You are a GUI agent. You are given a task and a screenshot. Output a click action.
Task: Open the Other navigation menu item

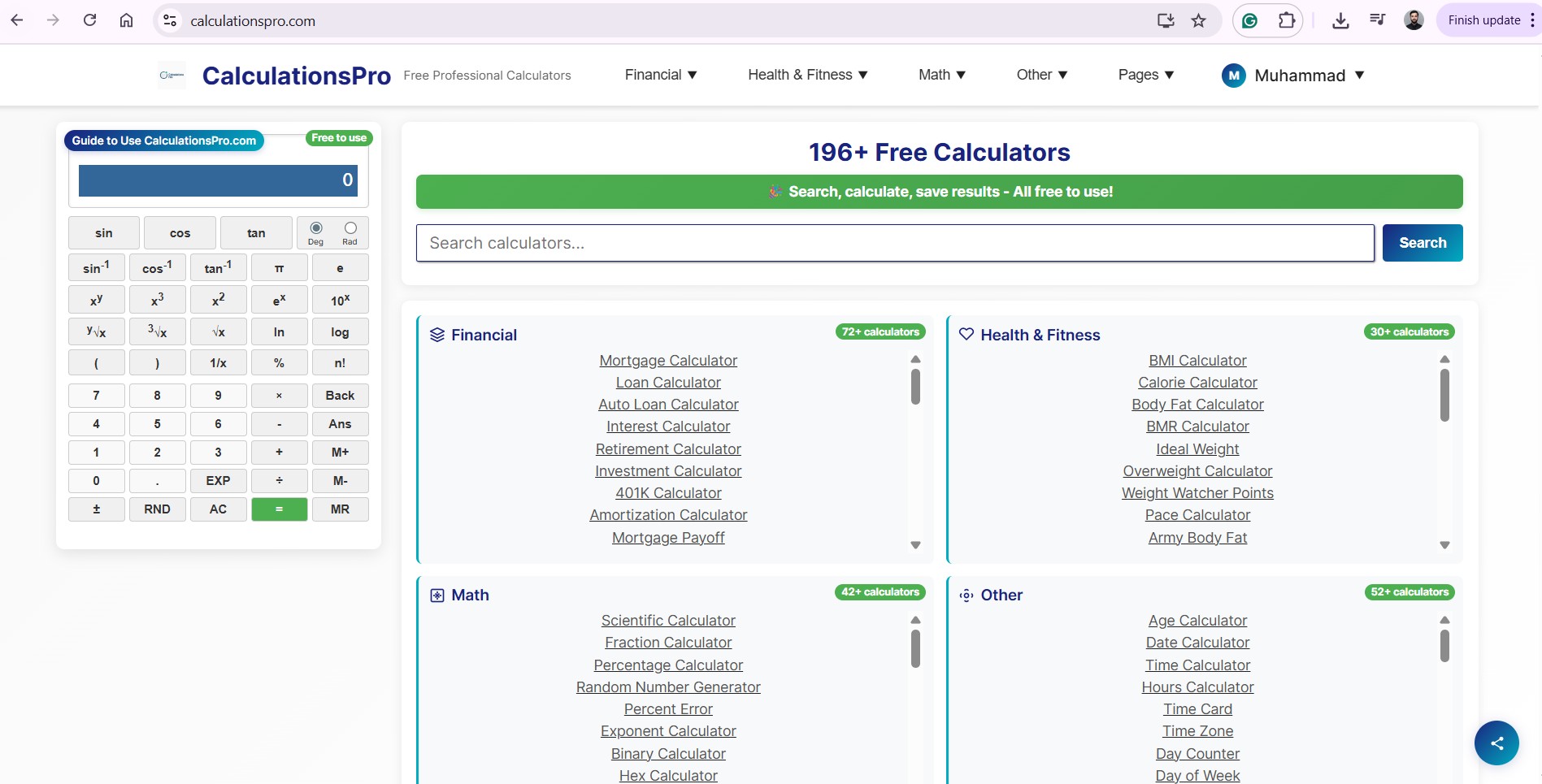pyautogui.click(x=1041, y=75)
